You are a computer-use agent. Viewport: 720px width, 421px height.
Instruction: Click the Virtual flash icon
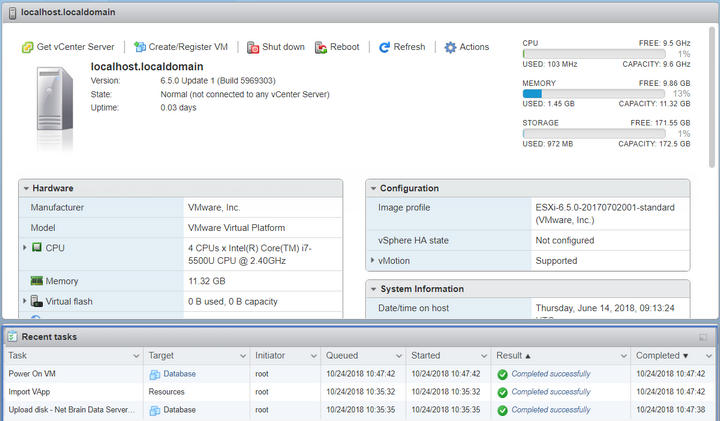tap(37, 301)
